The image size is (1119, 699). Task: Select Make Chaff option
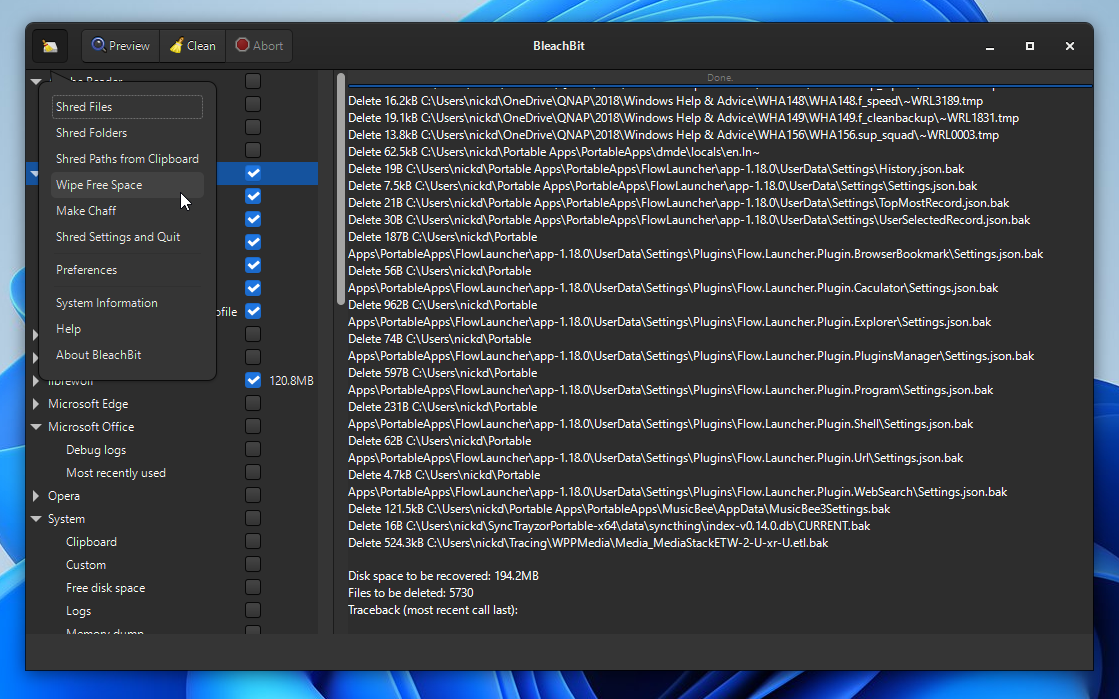[x=87, y=210]
